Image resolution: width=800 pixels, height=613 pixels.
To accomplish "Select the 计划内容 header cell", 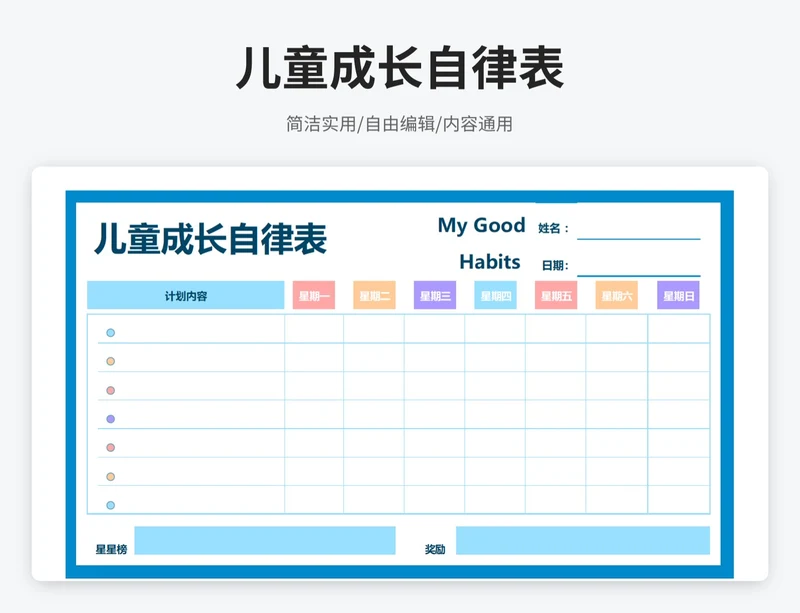I will point(186,296).
